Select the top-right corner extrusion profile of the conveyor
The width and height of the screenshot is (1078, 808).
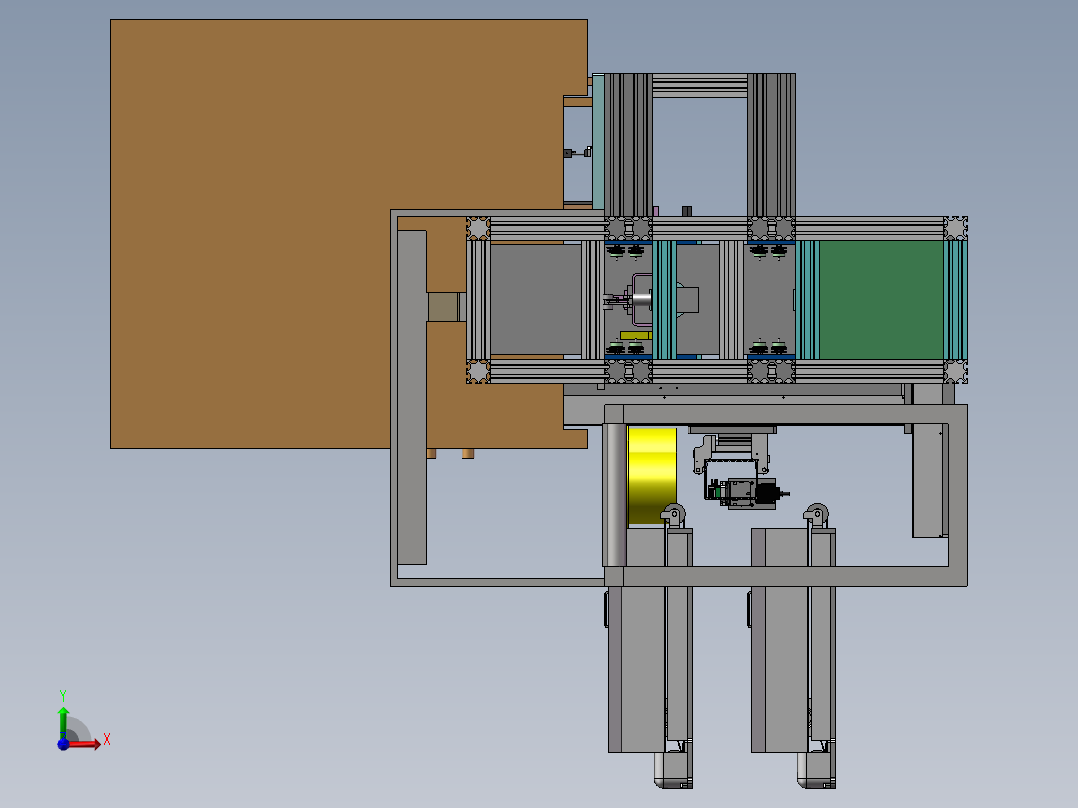956,228
